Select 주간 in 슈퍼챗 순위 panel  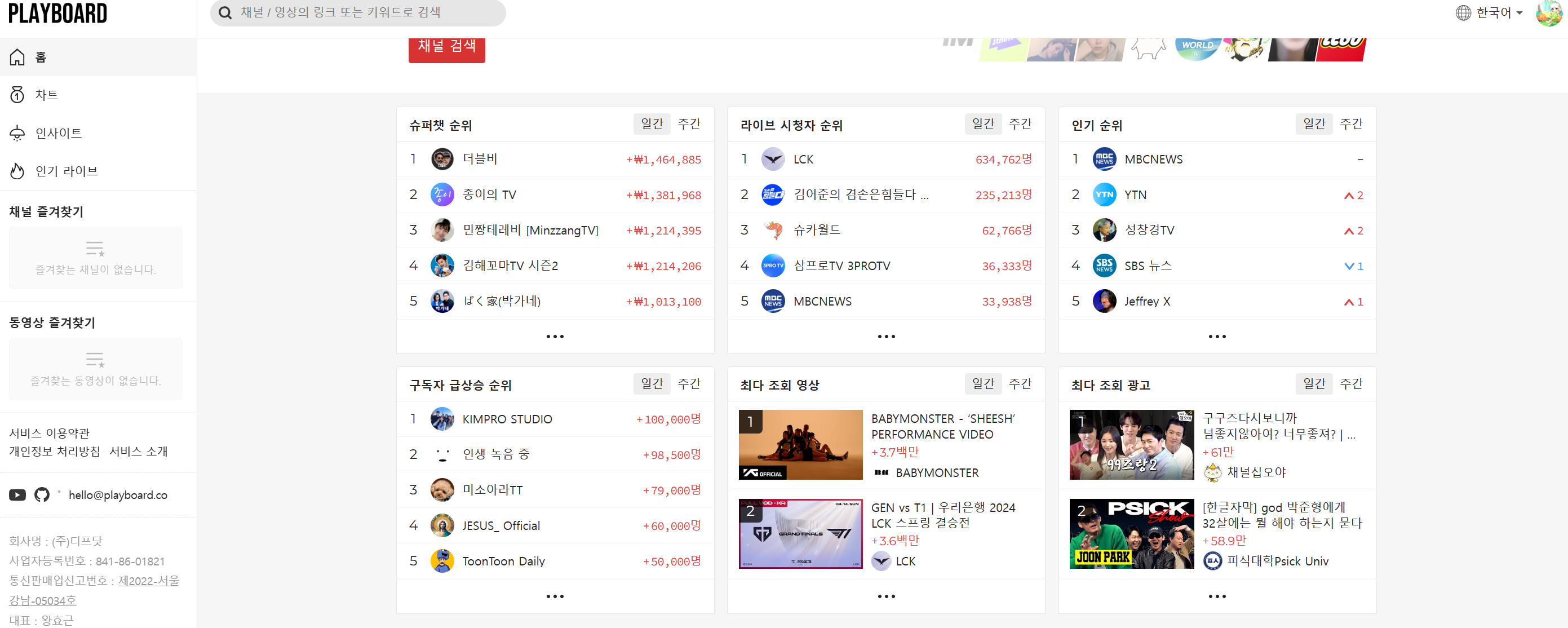689,124
